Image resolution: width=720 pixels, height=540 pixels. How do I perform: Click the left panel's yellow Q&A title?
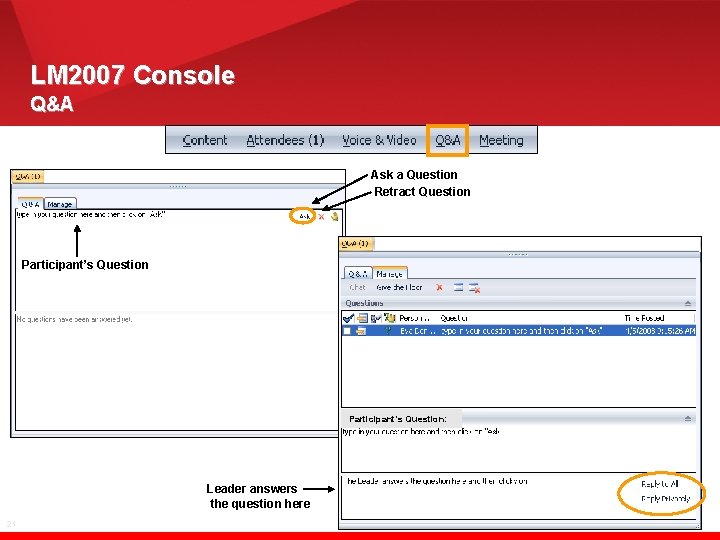coord(28,176)
